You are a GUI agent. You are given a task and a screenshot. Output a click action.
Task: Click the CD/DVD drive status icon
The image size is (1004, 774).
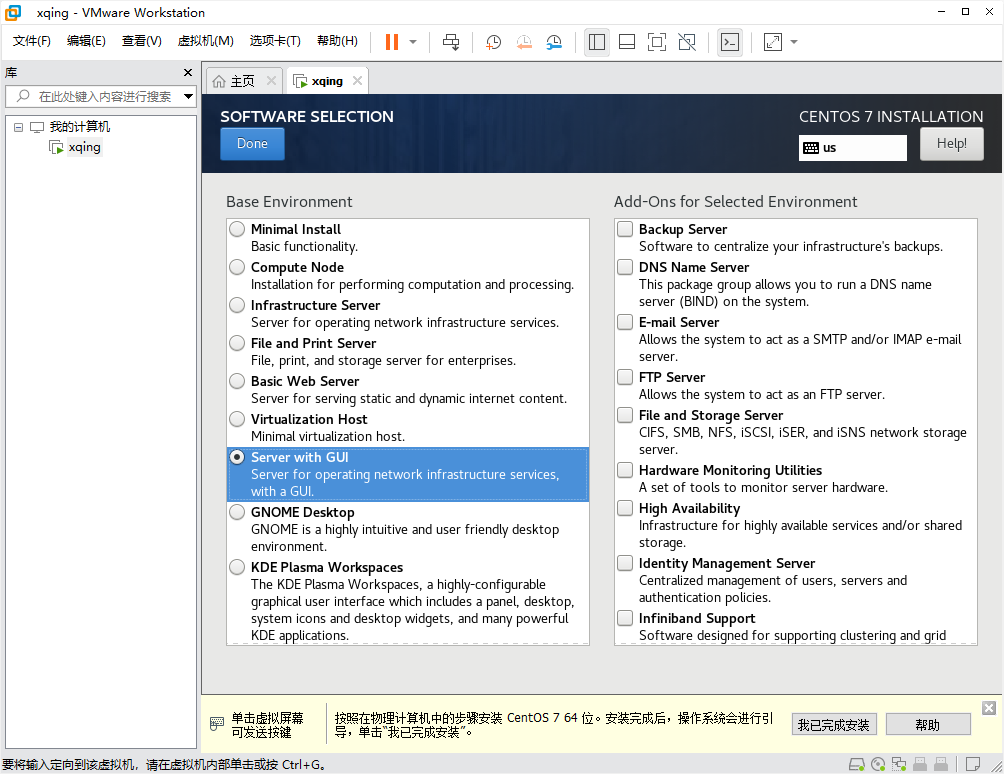[878, 764]
